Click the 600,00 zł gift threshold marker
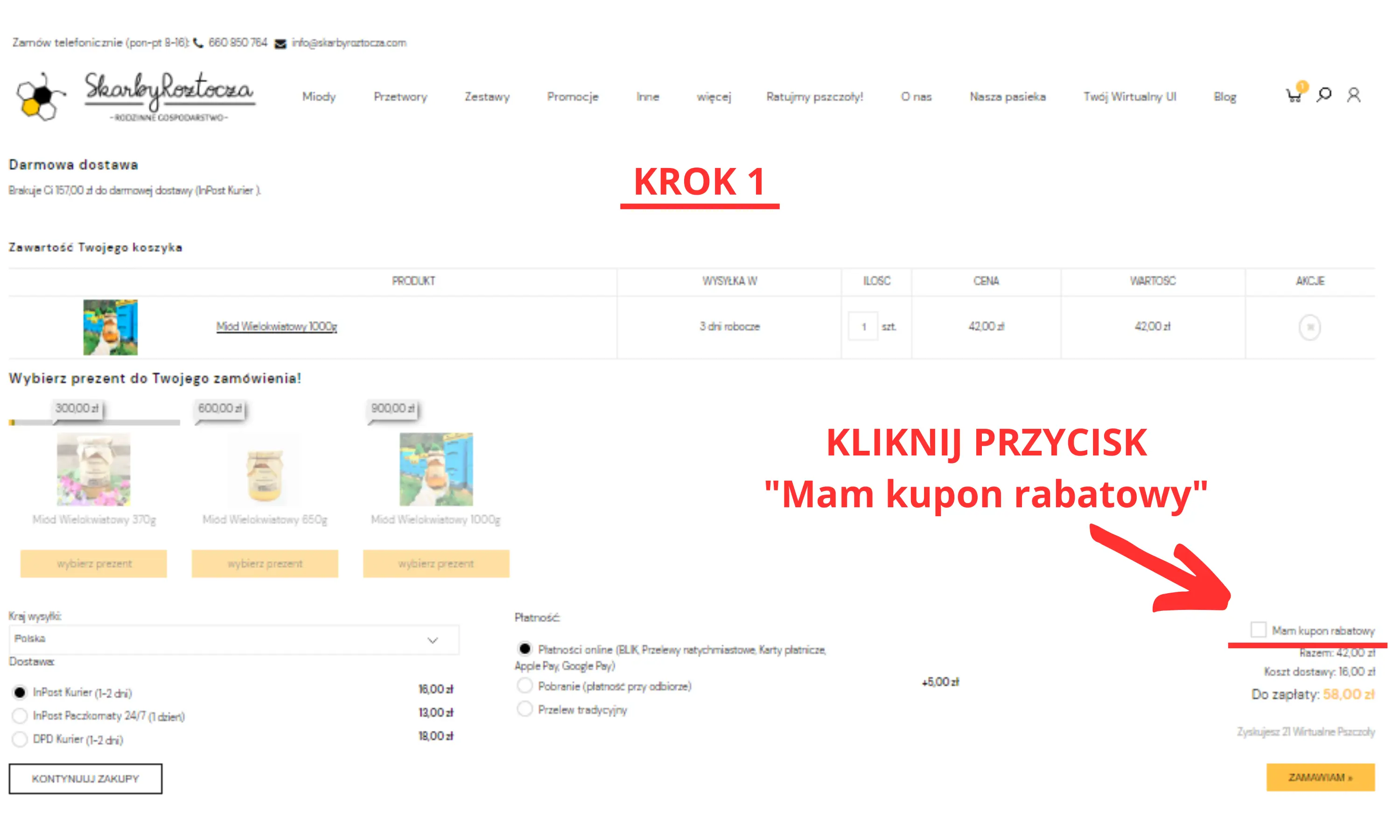 click(220, 409)
